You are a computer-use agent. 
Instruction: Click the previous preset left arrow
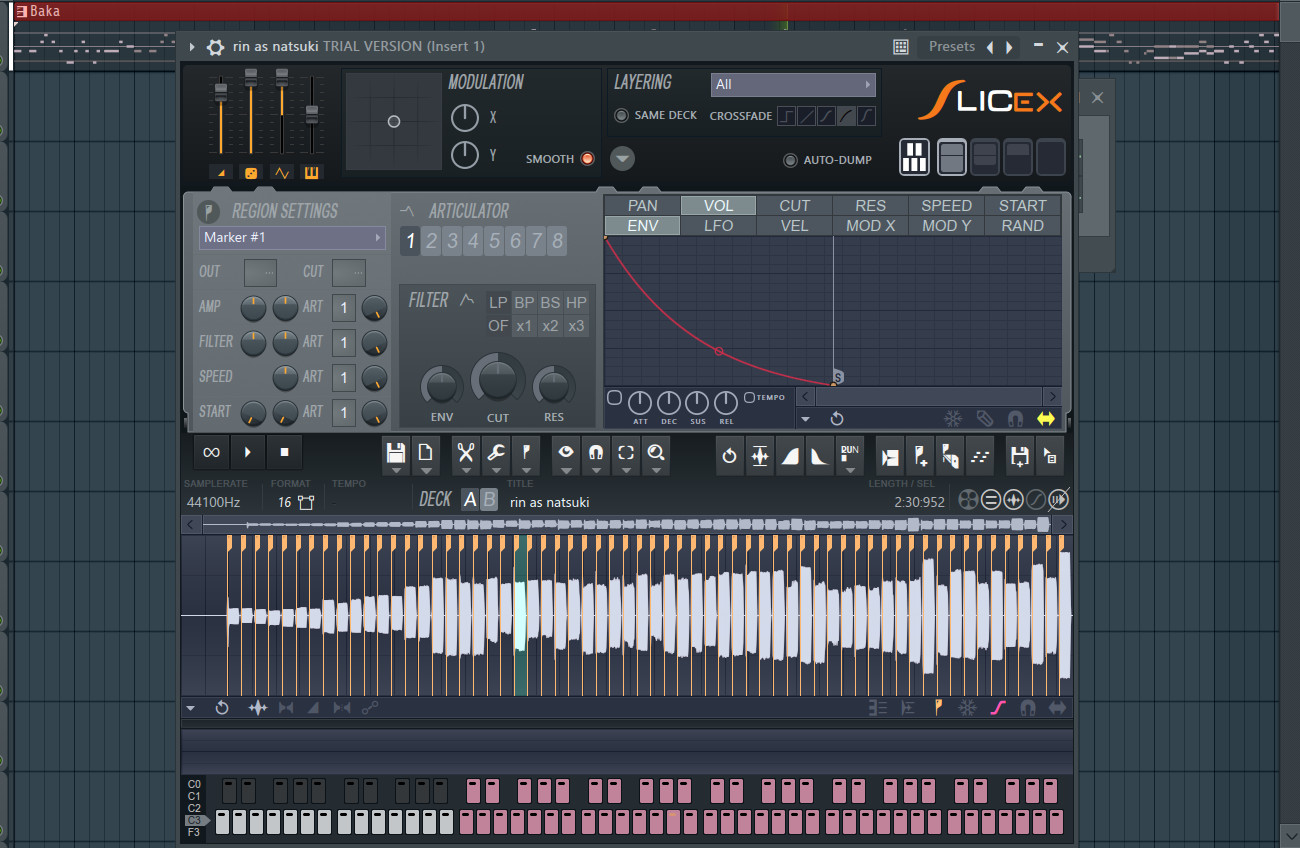(x=990, y=47)
